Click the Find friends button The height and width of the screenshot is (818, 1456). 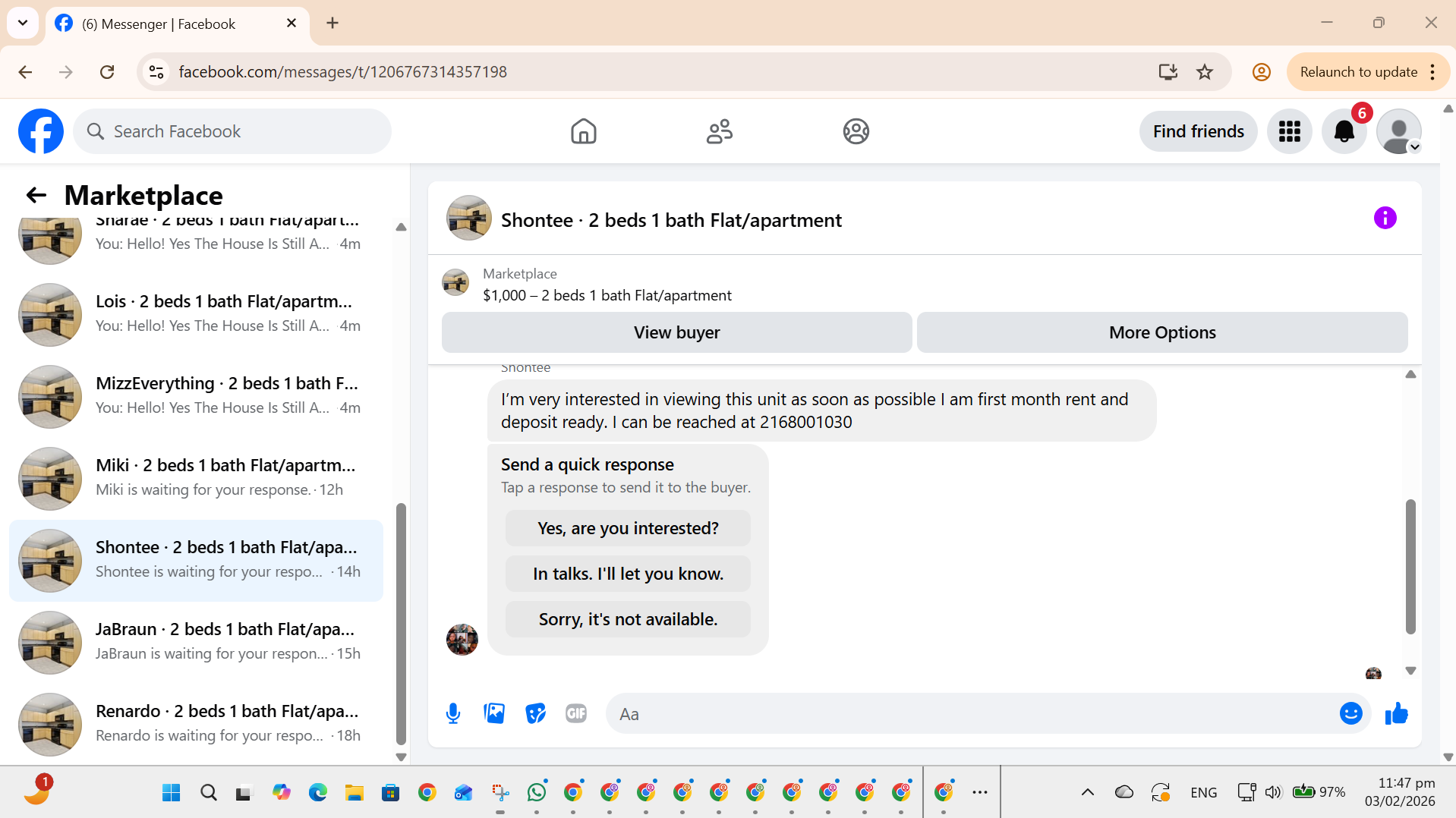[1198, 131]
